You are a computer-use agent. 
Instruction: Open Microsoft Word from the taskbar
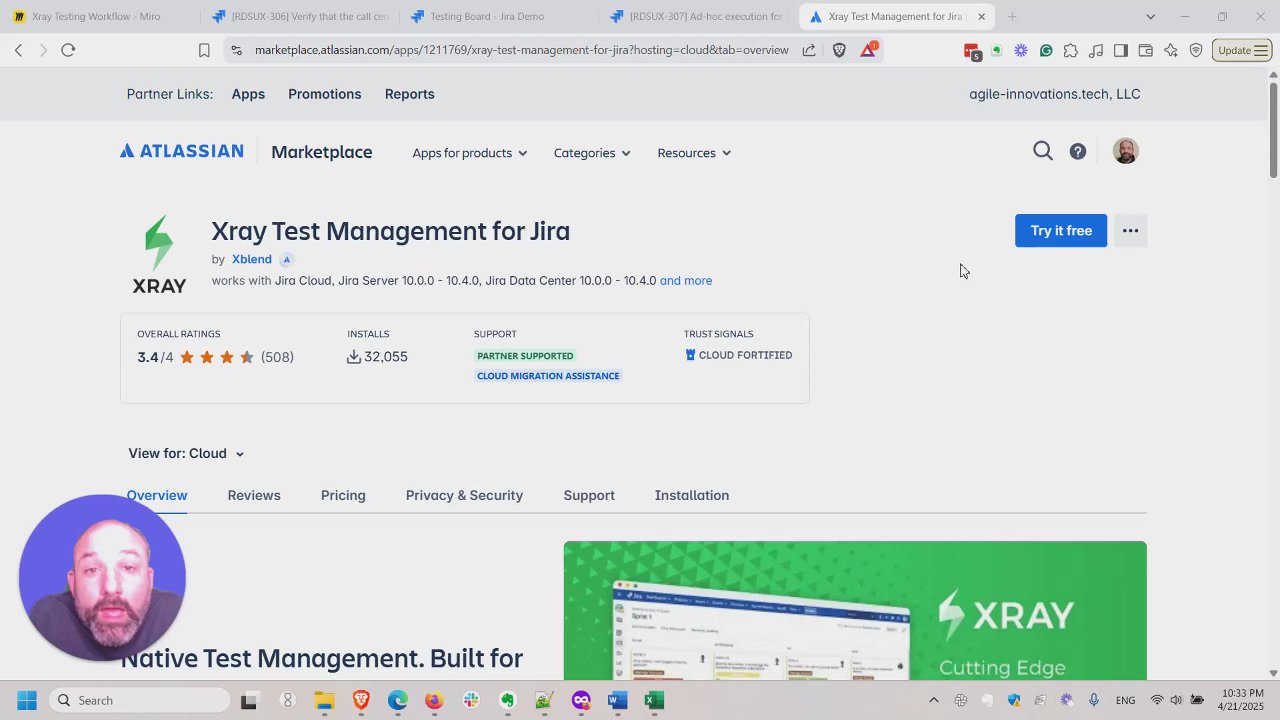point(617,700)
